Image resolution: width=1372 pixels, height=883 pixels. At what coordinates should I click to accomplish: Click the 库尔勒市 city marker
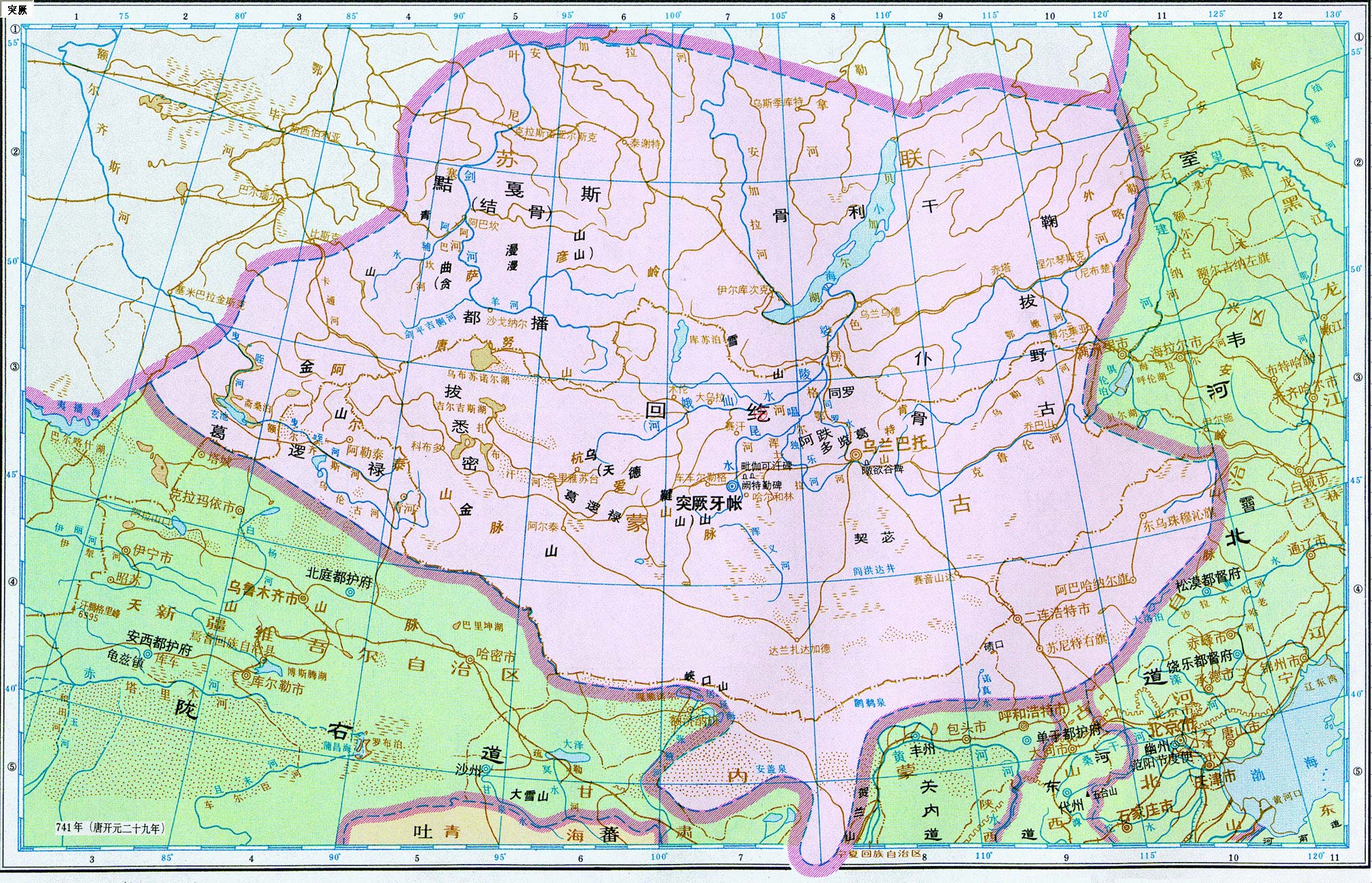pos(245,675)
